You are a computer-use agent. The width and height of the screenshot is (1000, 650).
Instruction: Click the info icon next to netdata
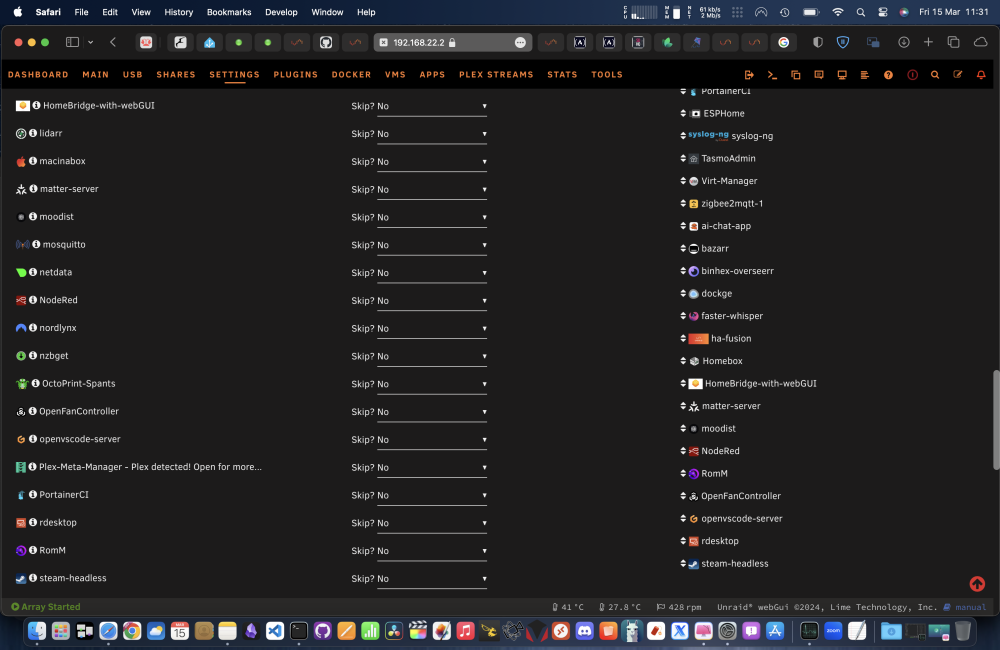point(33,272)
